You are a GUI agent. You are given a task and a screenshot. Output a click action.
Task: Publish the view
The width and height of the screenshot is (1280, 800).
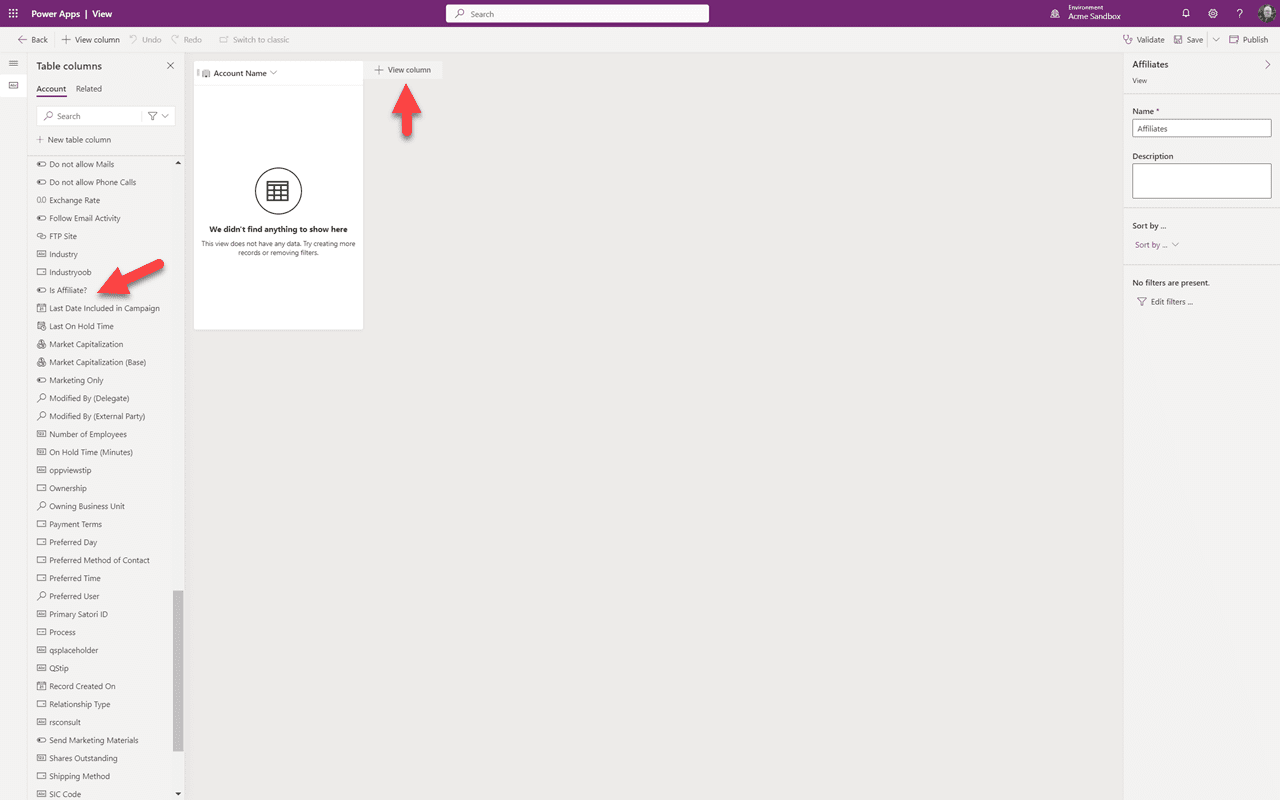pyautogui.click(x=1248, y=39)
